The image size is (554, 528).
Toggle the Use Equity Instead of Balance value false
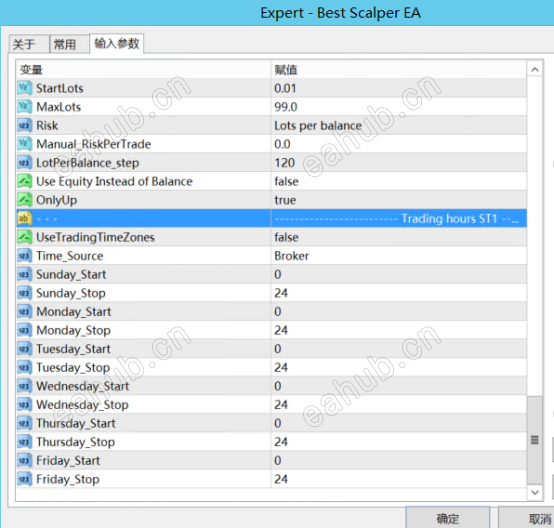[x=287, y=181]
